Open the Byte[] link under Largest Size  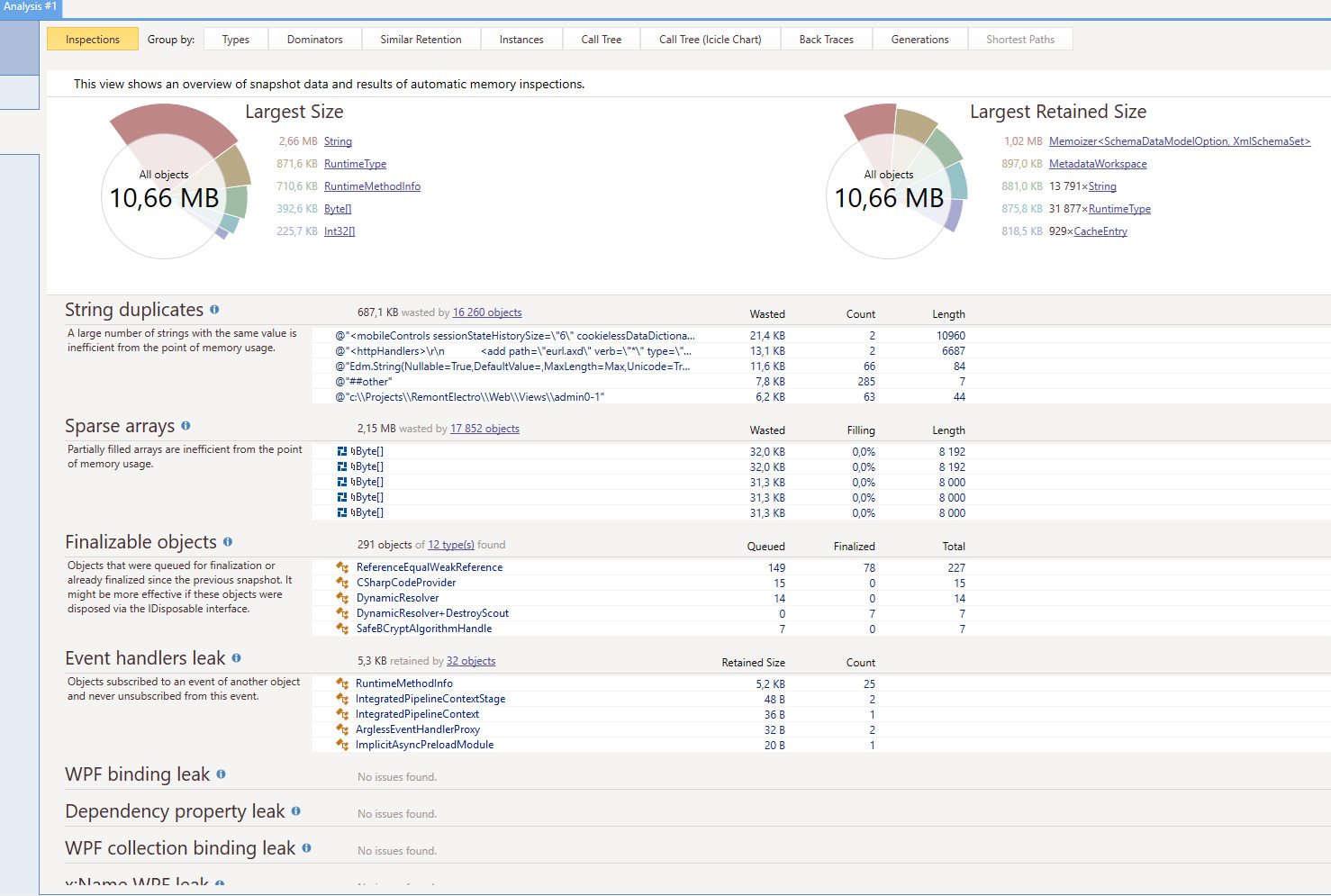pos(338,209)
